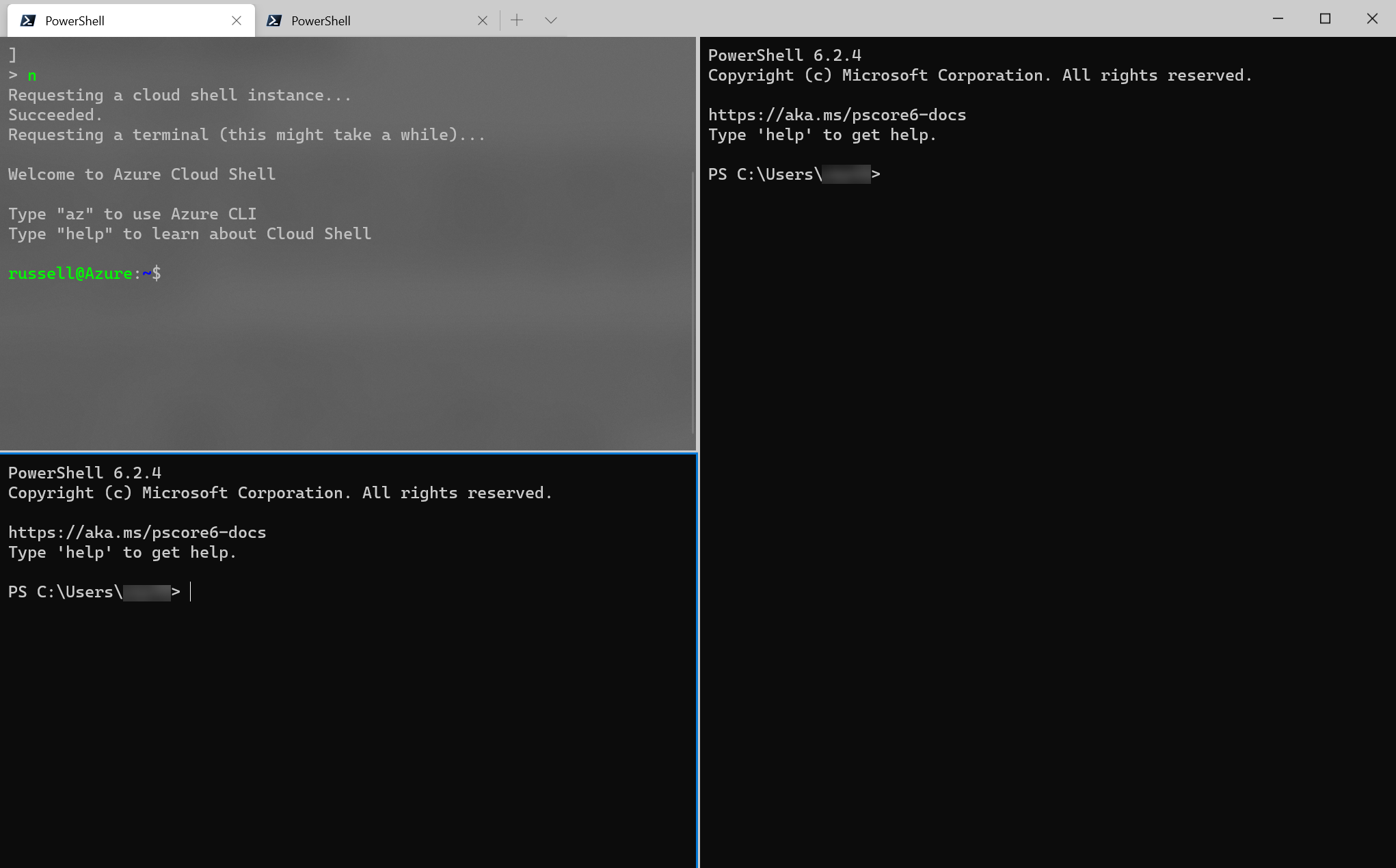
Task: Close the Terminal window
Action: 1372,19
